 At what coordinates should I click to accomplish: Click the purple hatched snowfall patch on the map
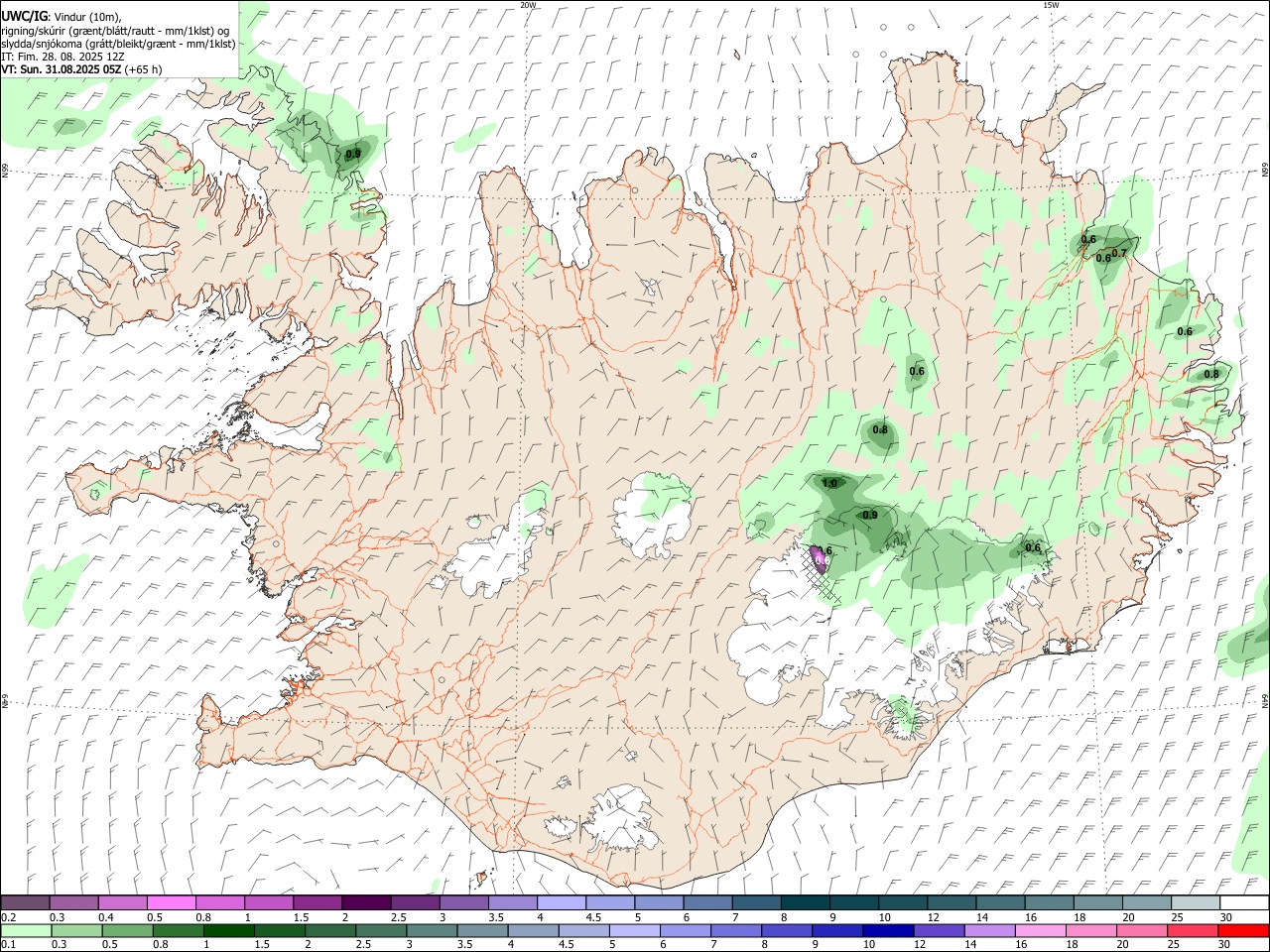click(820, 561)
